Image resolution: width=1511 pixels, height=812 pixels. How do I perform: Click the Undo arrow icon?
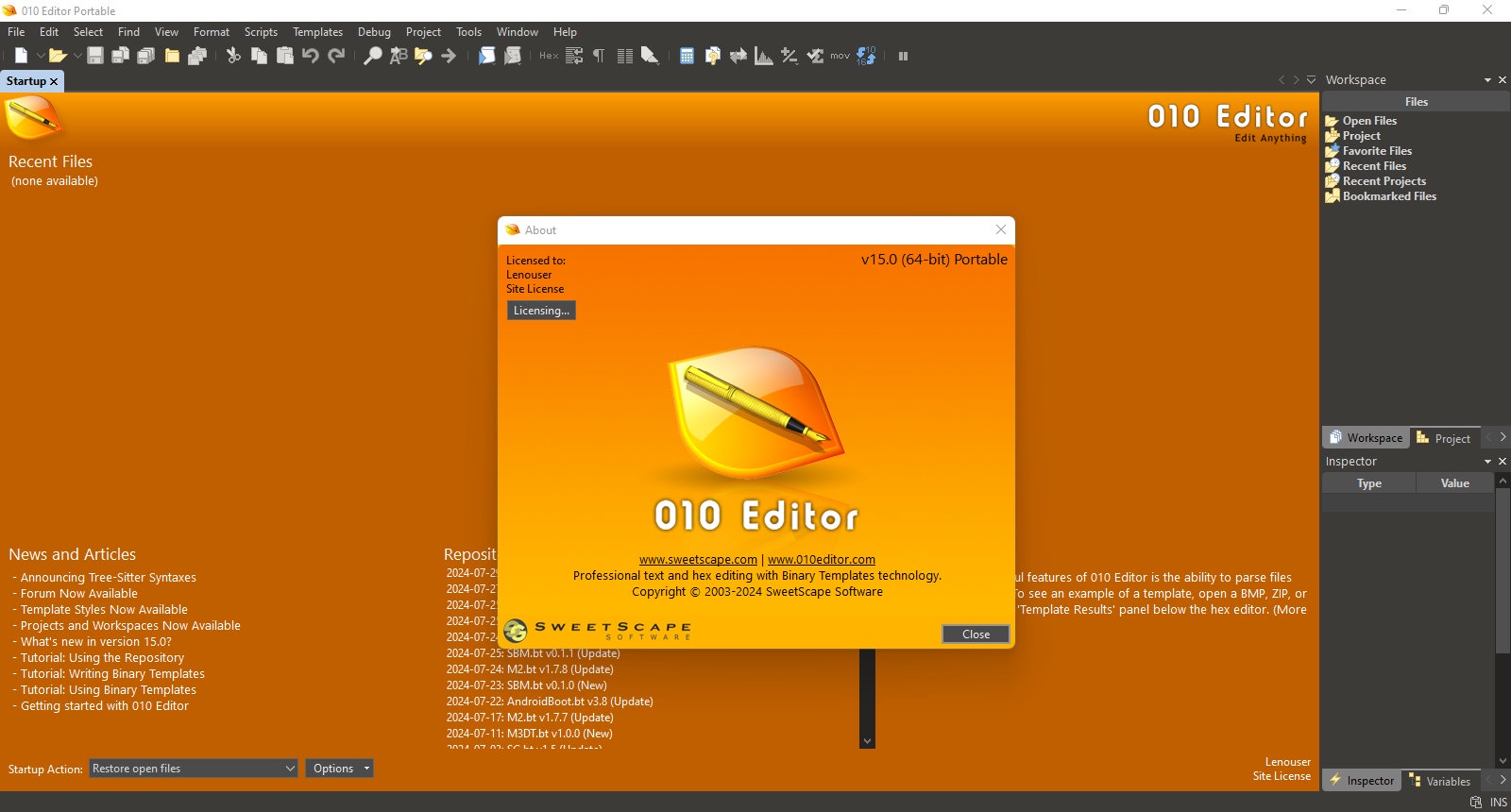click(x=311, y=56)
